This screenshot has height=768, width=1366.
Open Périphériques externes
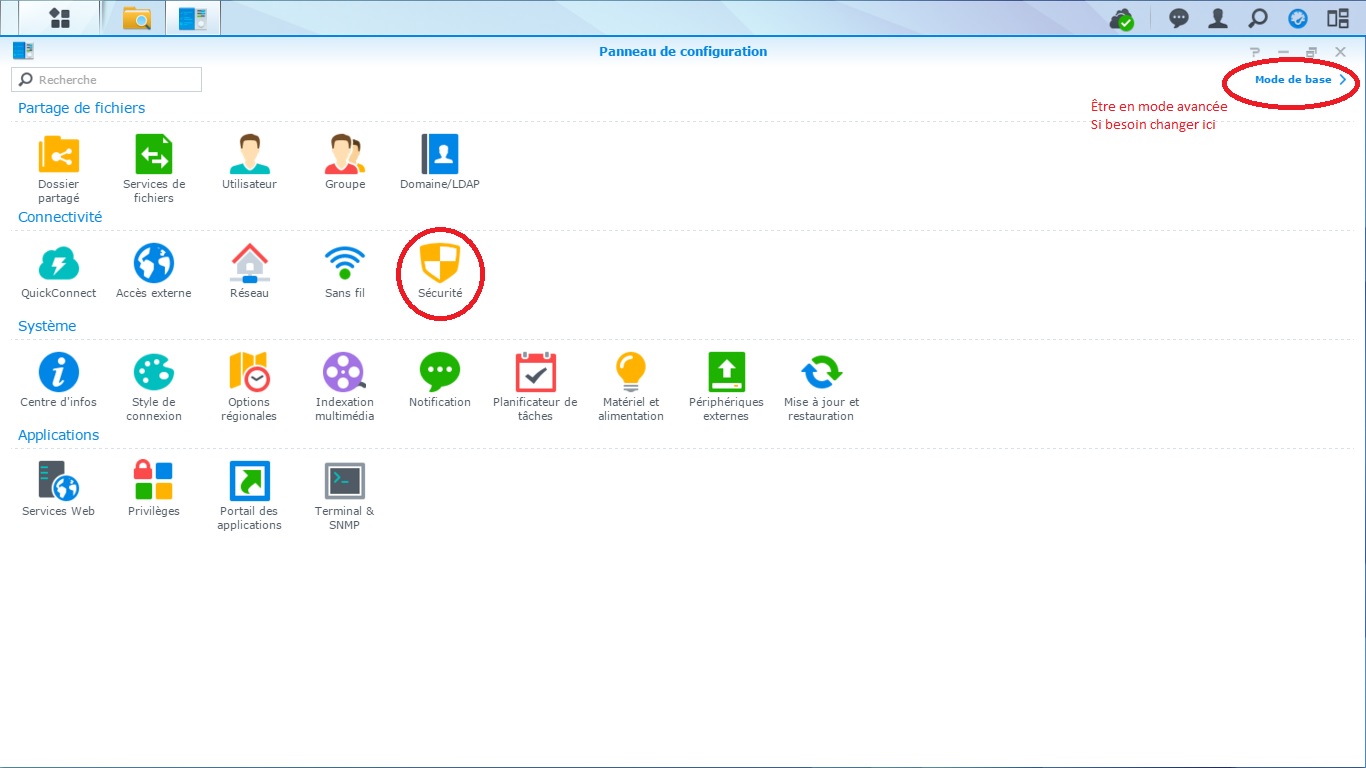(726, 387)
